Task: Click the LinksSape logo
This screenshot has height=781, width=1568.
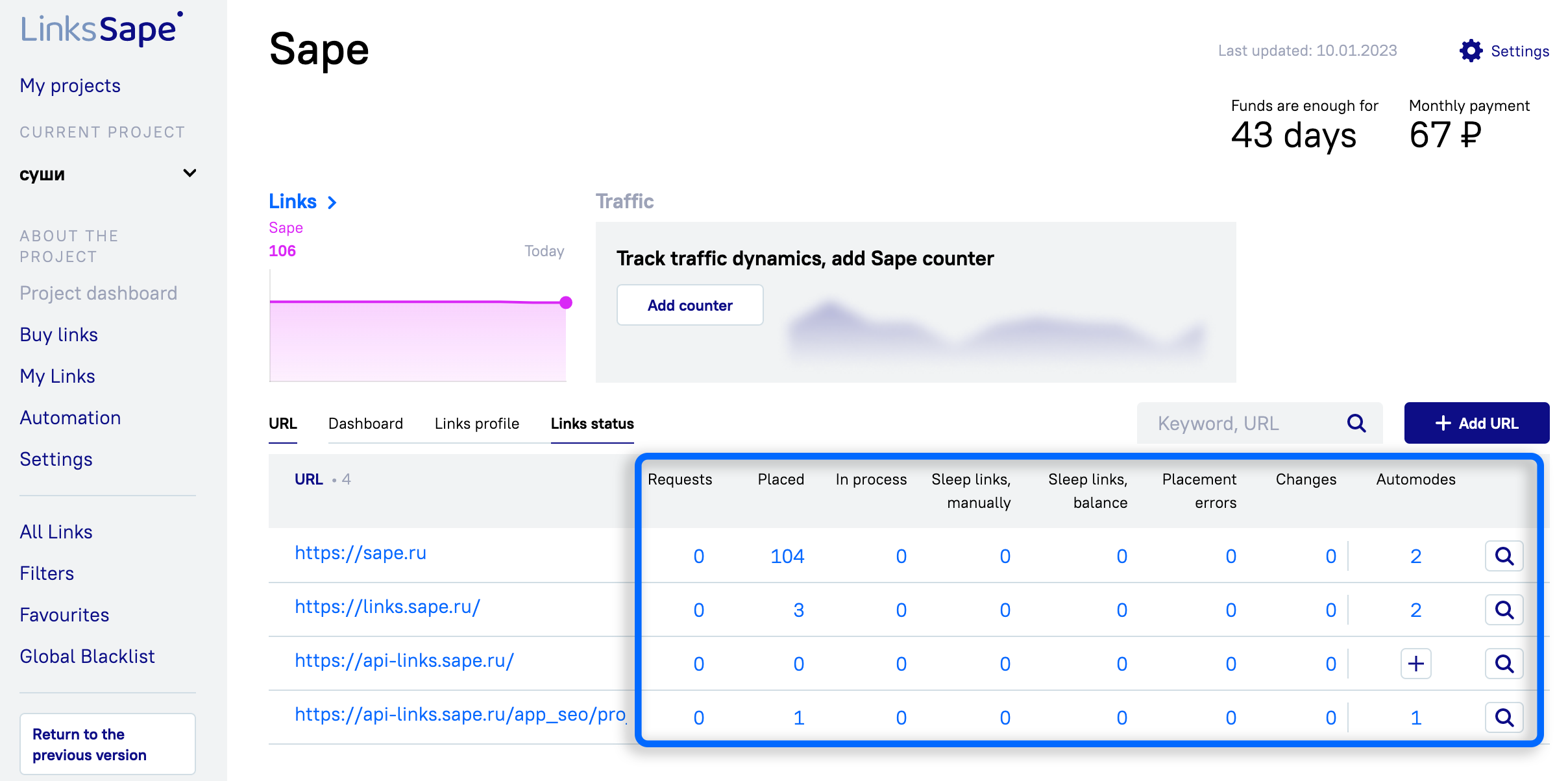Action: [102, 29]
